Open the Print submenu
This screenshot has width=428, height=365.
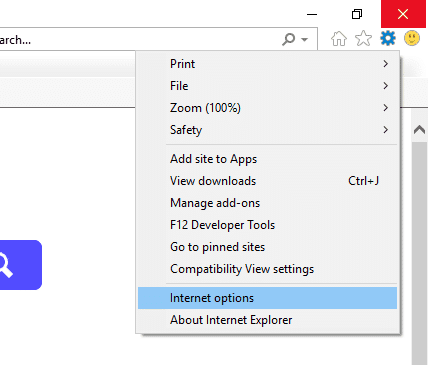267,64
